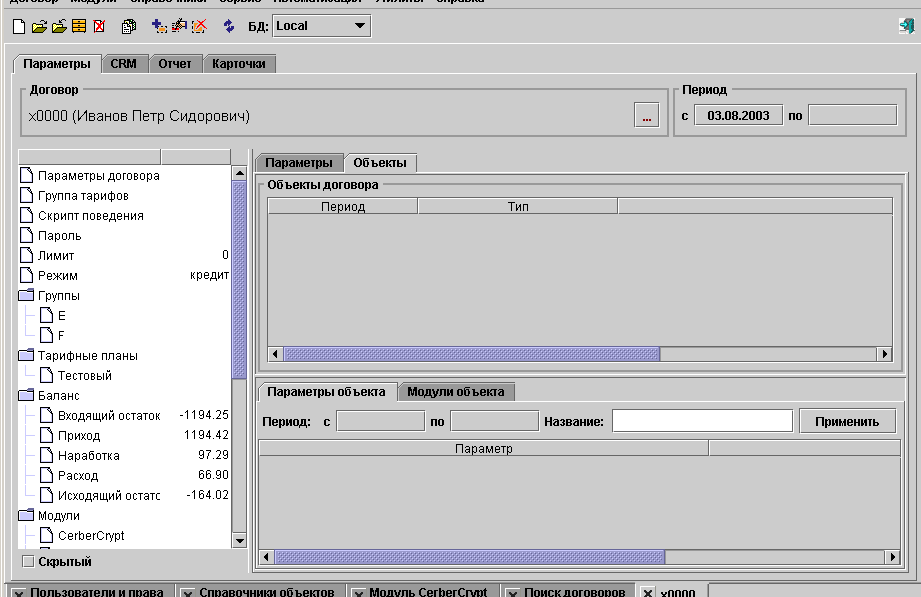Viewport: 921px width, 597px height.
Task: Toggle the Скрытый checkbox
Action: (28, 561)
